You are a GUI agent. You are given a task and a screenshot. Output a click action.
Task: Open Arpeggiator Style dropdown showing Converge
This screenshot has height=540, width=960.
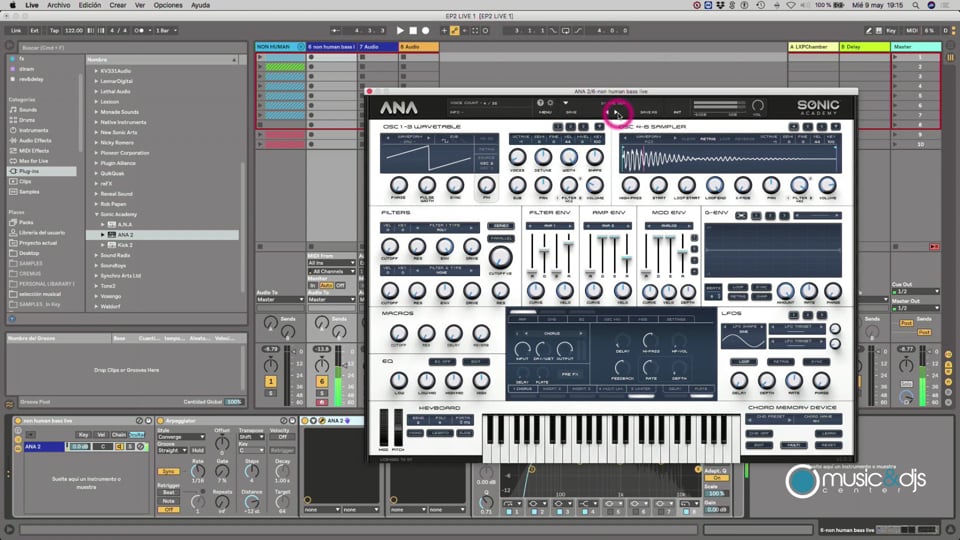click(x=181, y=437)
